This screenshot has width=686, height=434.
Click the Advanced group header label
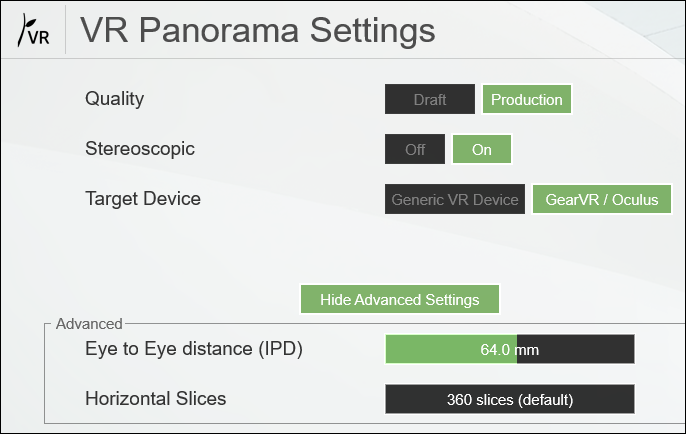89,324
